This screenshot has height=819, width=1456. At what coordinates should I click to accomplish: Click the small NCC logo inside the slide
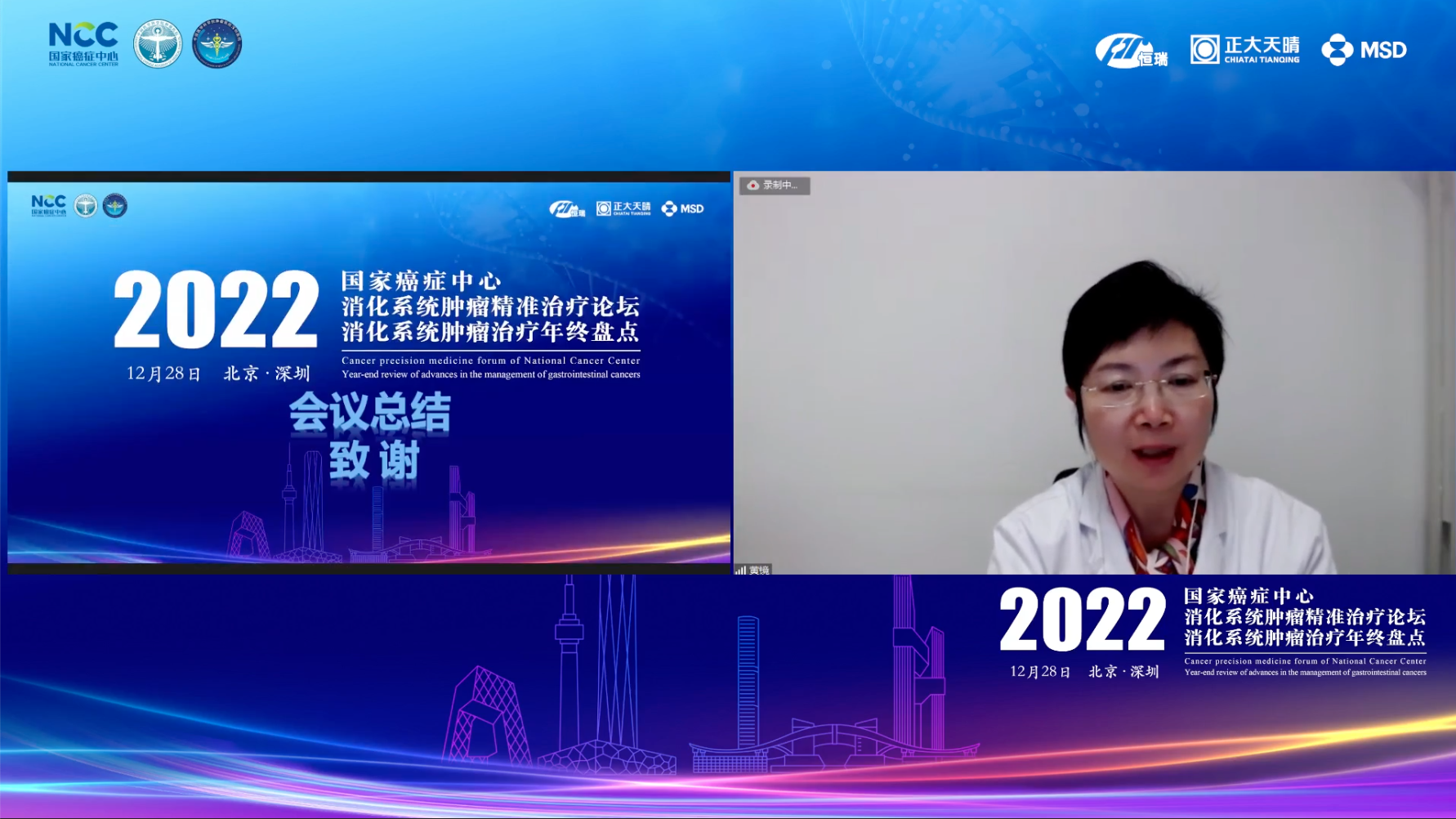[x=48, y=205]
